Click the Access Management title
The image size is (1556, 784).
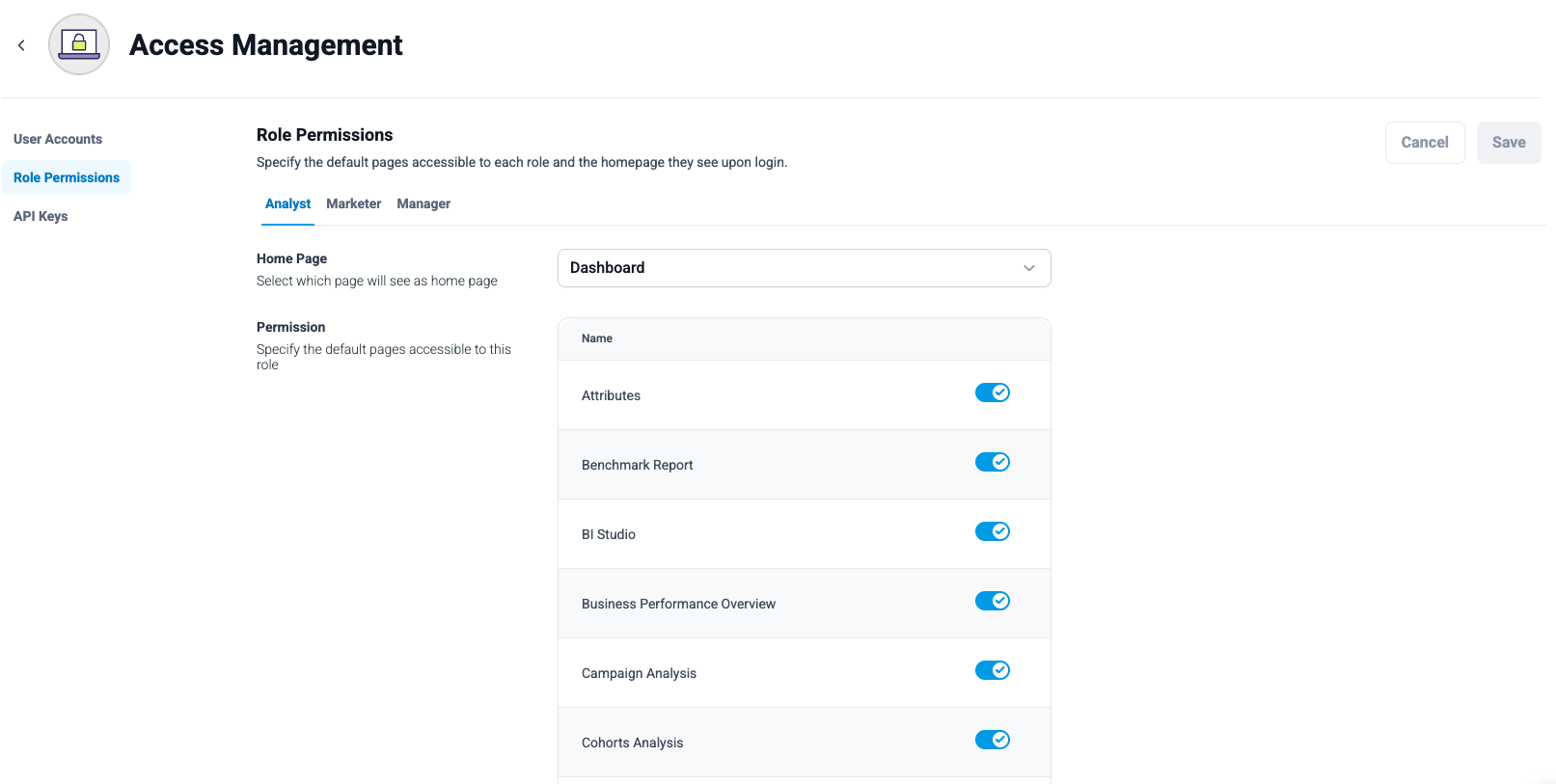[x=266, y=45]
